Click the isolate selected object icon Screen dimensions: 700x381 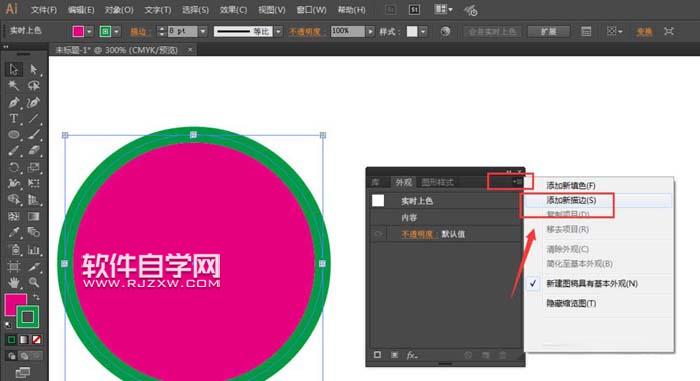(668, 31)
